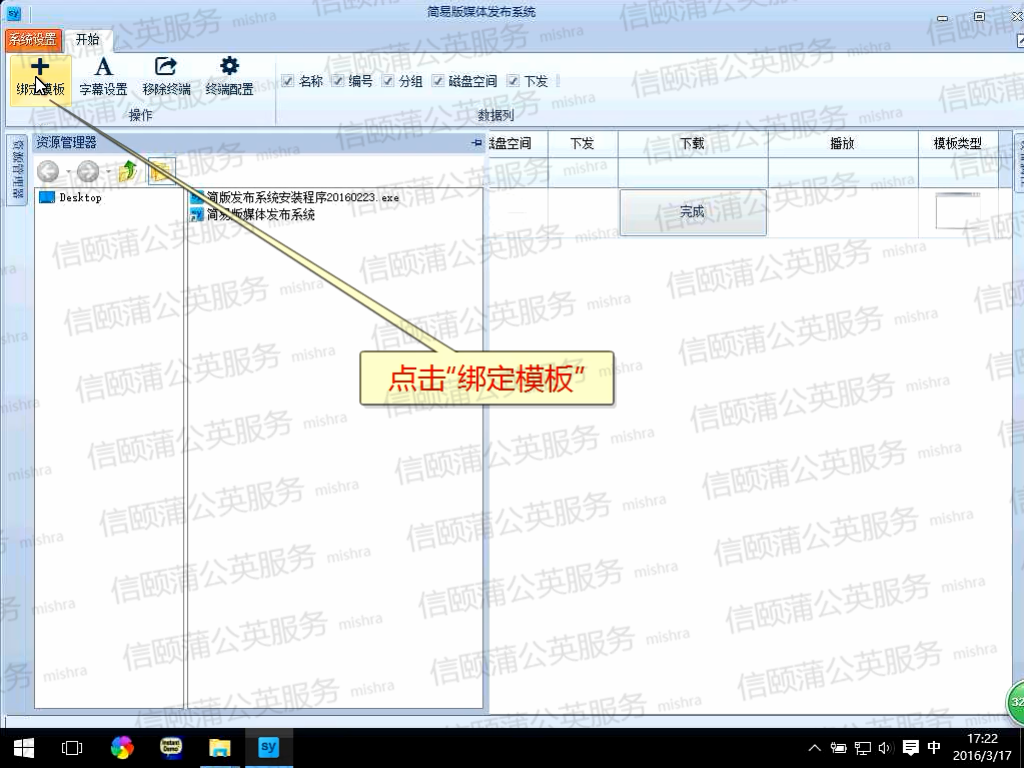Viewport: 1024px width, 768px height.
Task: Navigate up one folder level
Action: pos(128,172)
